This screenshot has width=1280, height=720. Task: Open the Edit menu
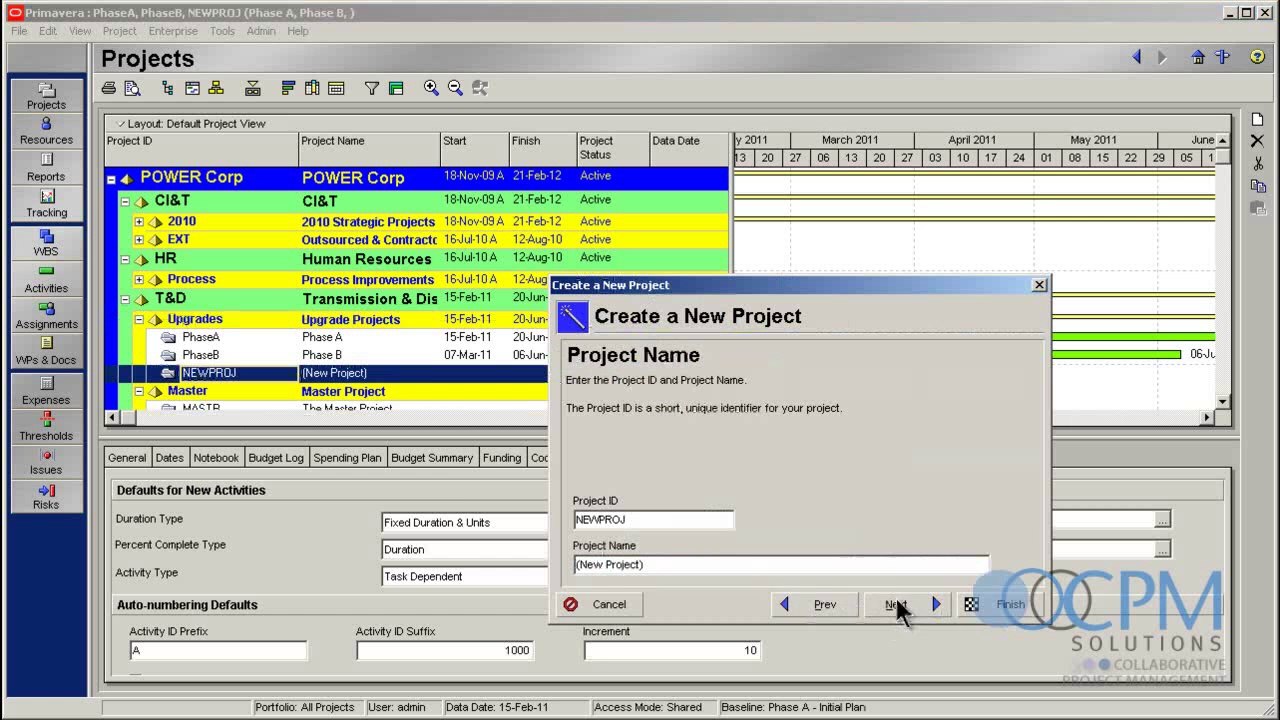tap(48, 31)
